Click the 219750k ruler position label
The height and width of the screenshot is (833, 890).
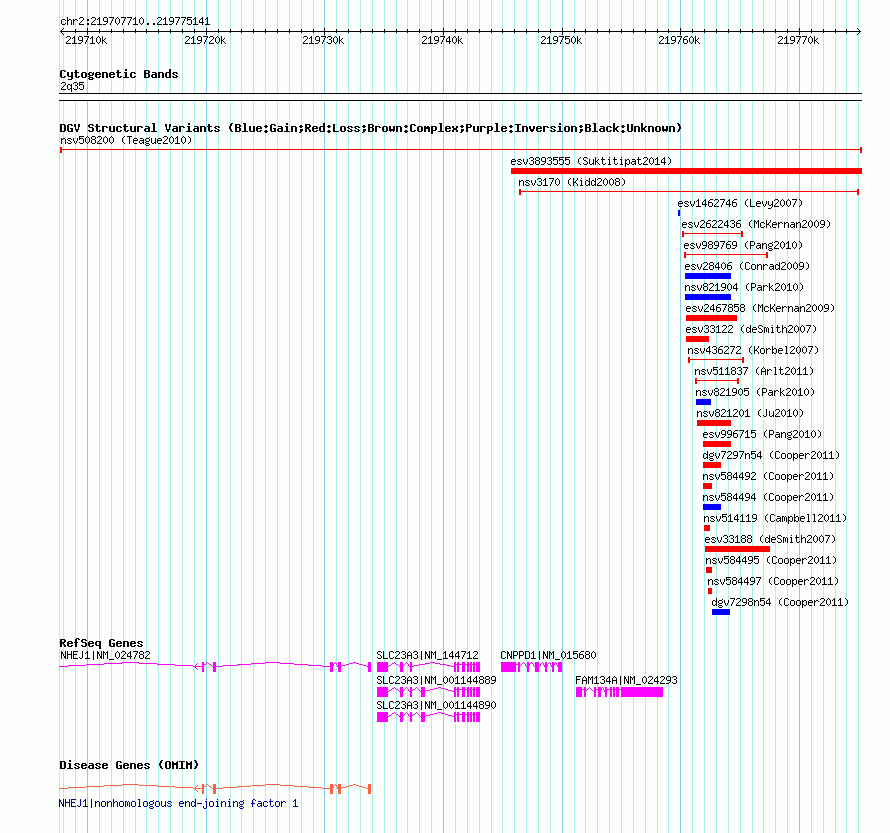click(561, 41)
